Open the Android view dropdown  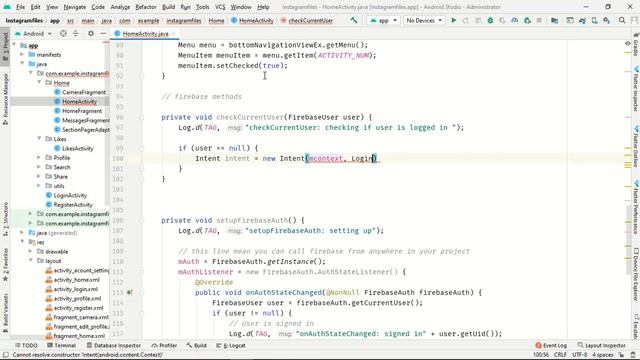(x=33, y=33)
